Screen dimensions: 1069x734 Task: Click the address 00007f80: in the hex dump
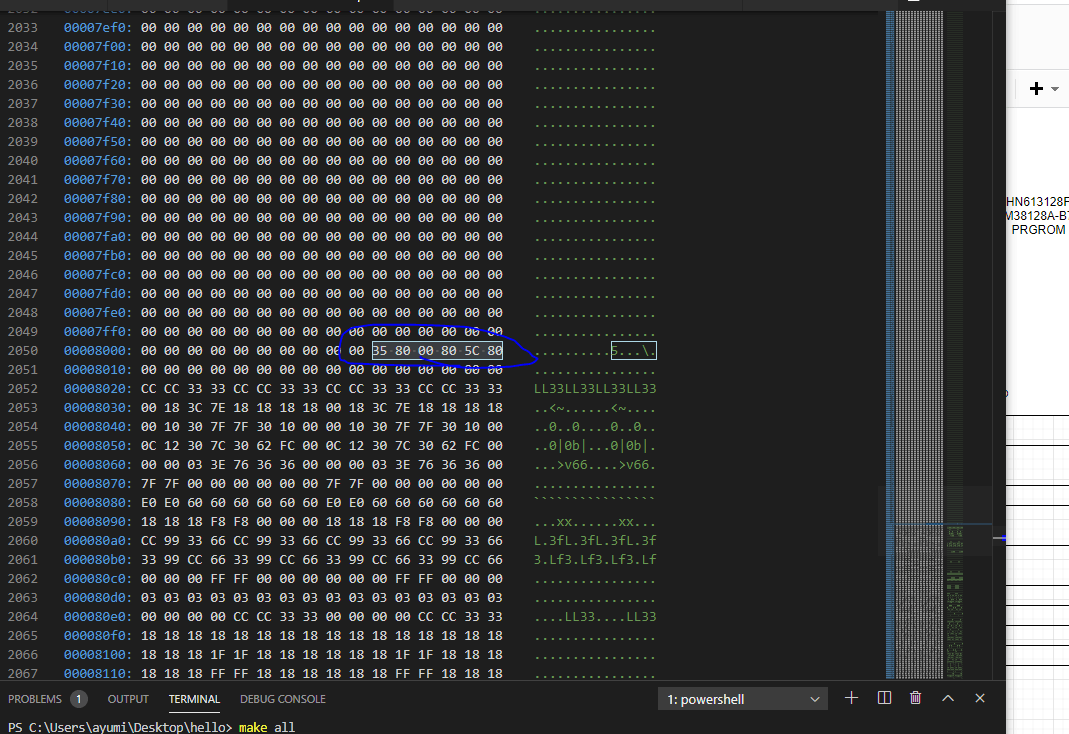tap(98, 198)
